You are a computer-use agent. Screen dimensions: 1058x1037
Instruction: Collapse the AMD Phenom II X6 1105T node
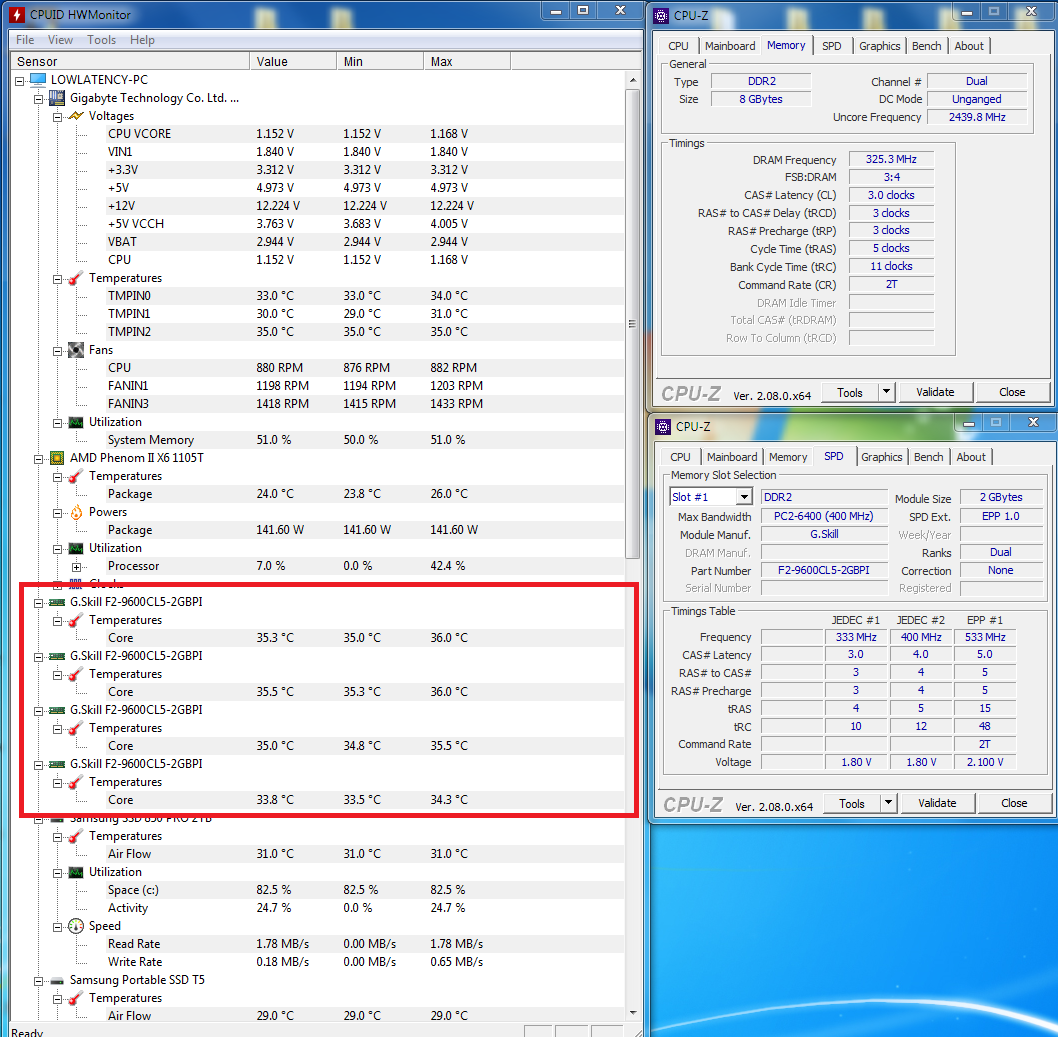click(x=38, y=459)
